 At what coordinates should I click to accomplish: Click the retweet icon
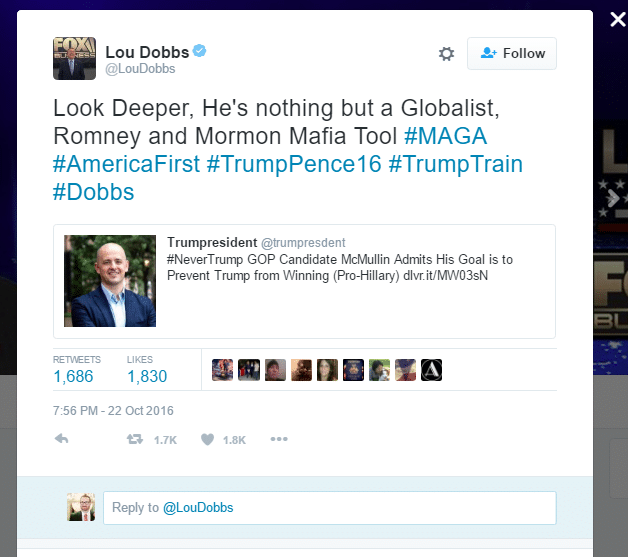[x=135, y=439]
